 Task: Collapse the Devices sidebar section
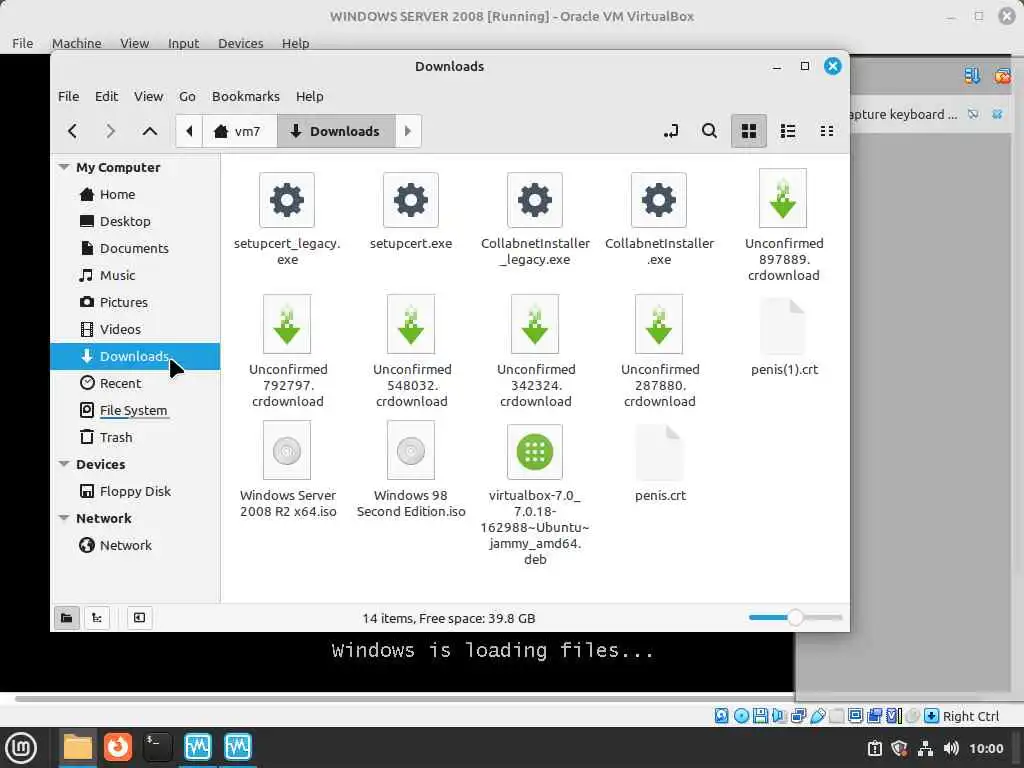(64, 464)
